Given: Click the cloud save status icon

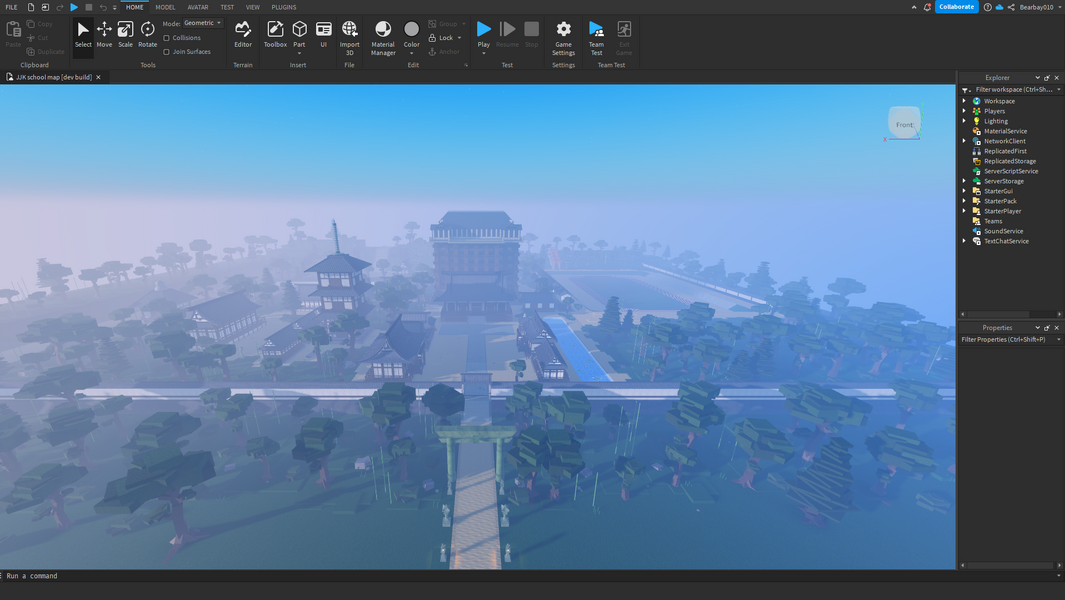Looking at the screenshot, I should pos(999,7).
